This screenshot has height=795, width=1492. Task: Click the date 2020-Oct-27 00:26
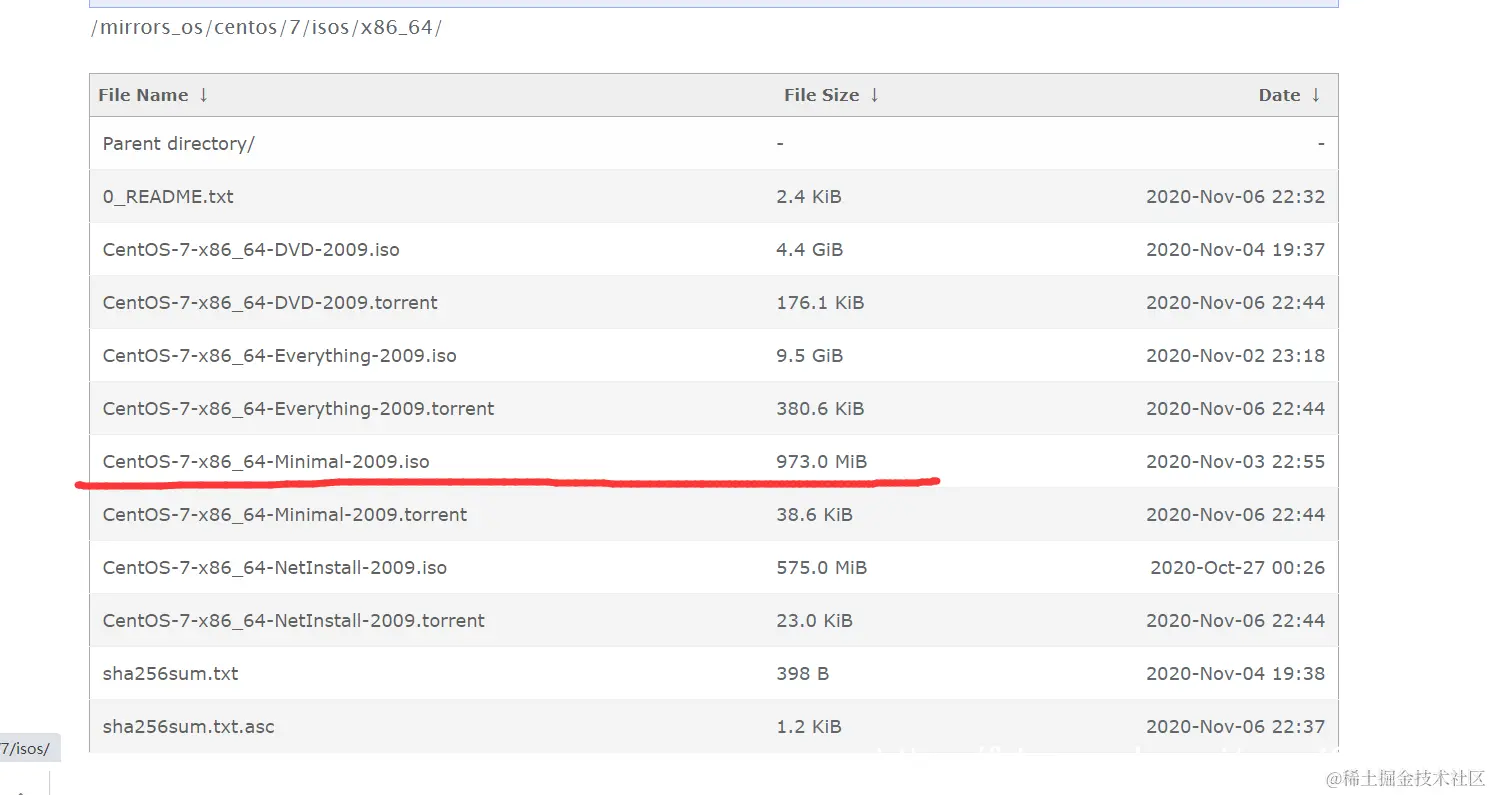tap(1238, 568)
